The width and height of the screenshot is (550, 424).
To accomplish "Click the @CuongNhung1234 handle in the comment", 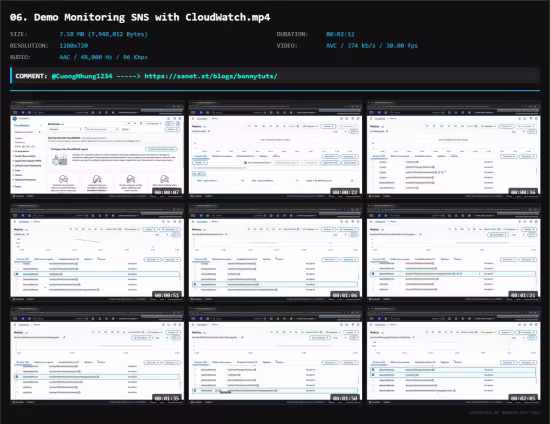I will click(x=82, y=76).
